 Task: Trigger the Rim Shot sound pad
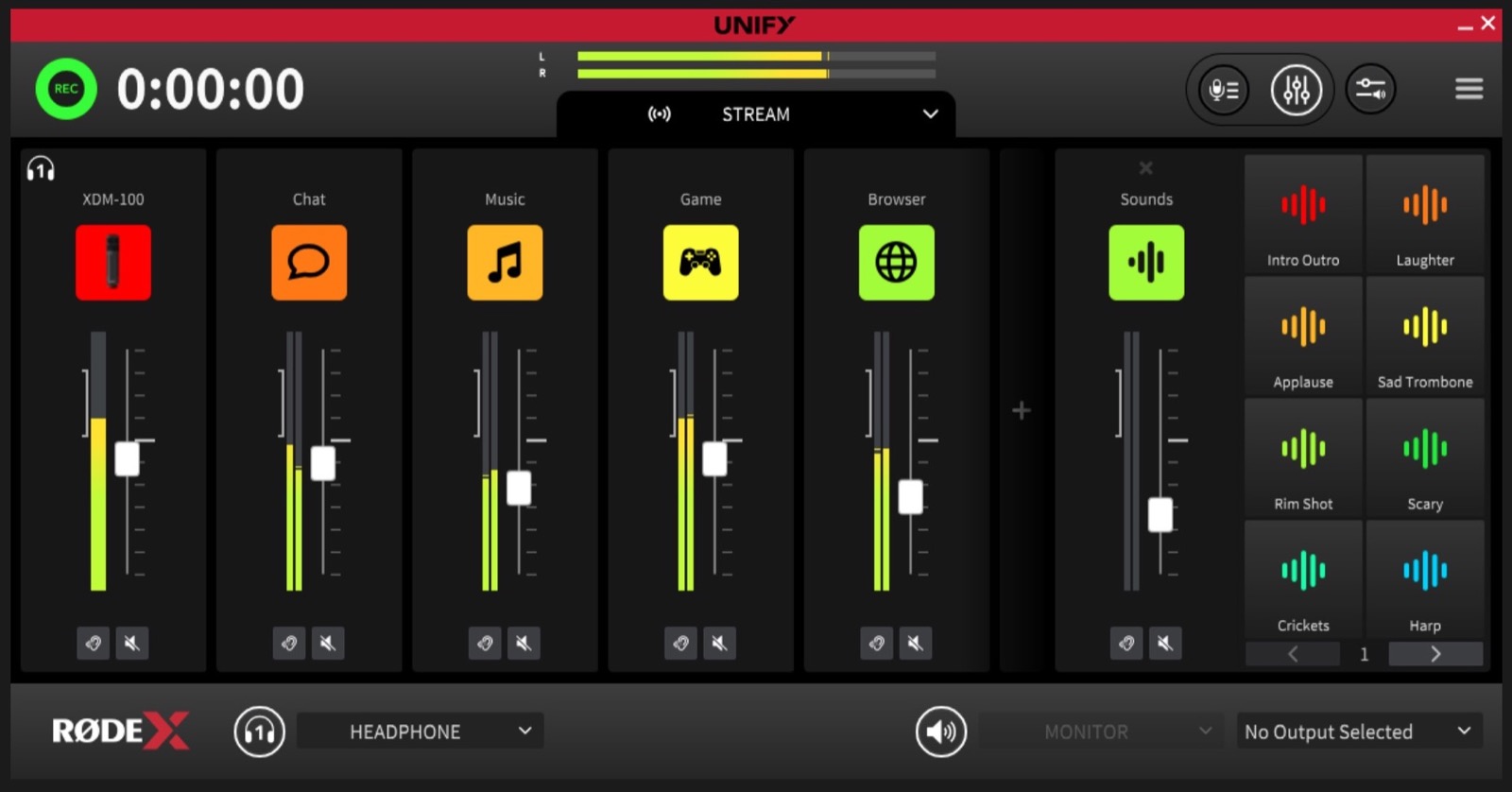pos(1303,458)
